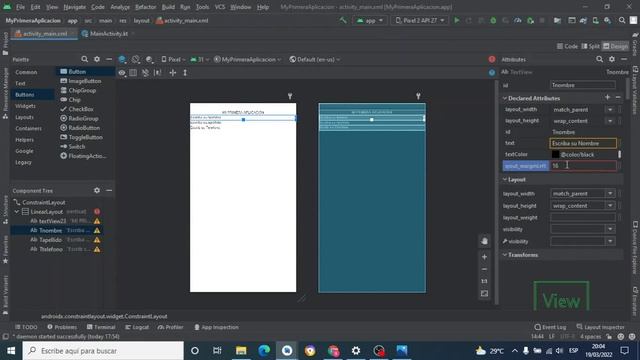The image size is (640, 360).
Task: Click the black textColor swatch
Action: (x=555, y=154)
